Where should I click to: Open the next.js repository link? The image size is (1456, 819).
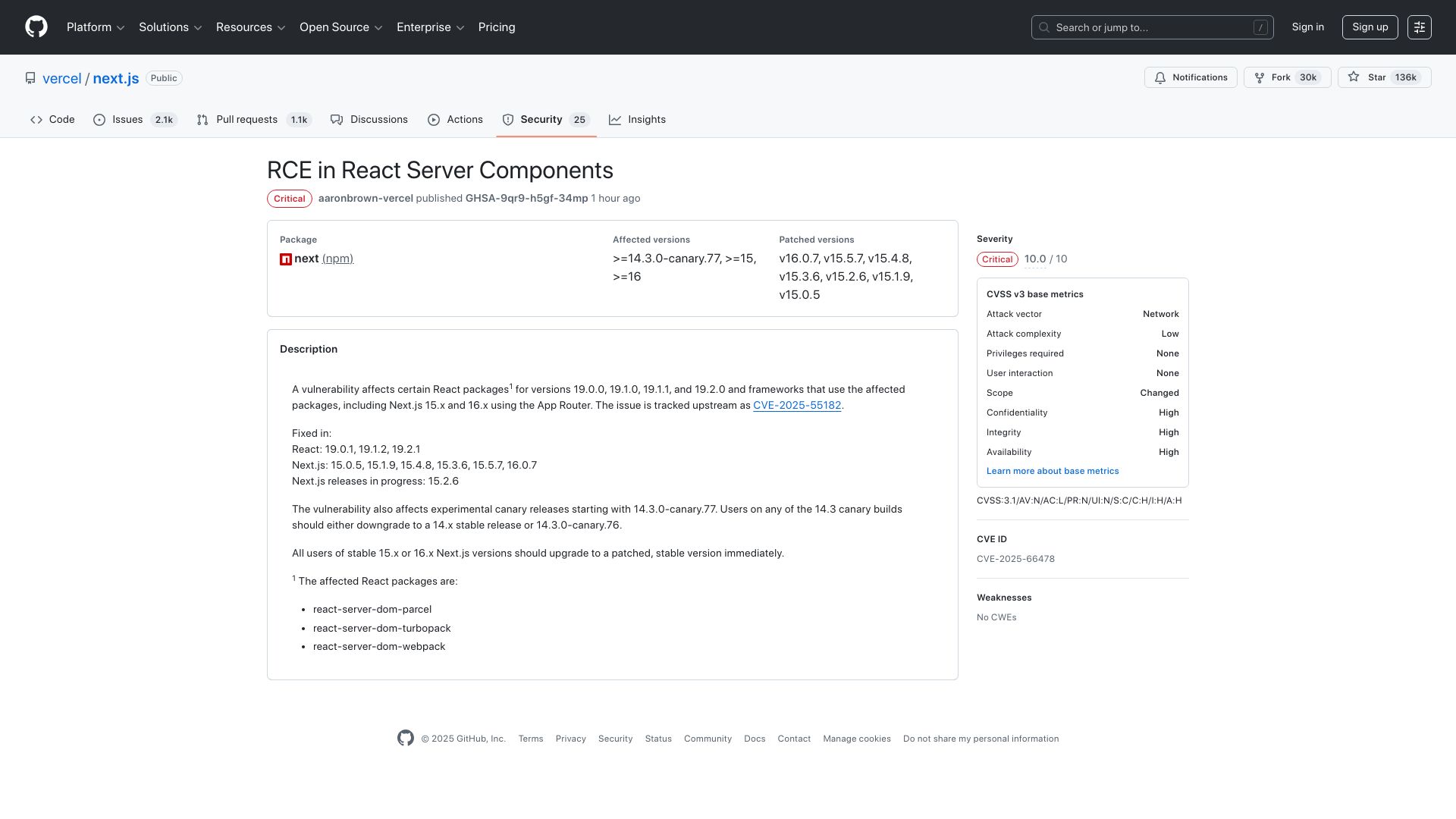pos(116,79)
